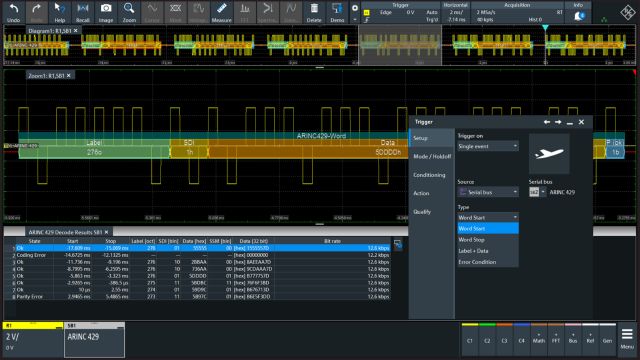Click the Trigger dialog forward arrow
640x360 pixels.
point(558,122)
